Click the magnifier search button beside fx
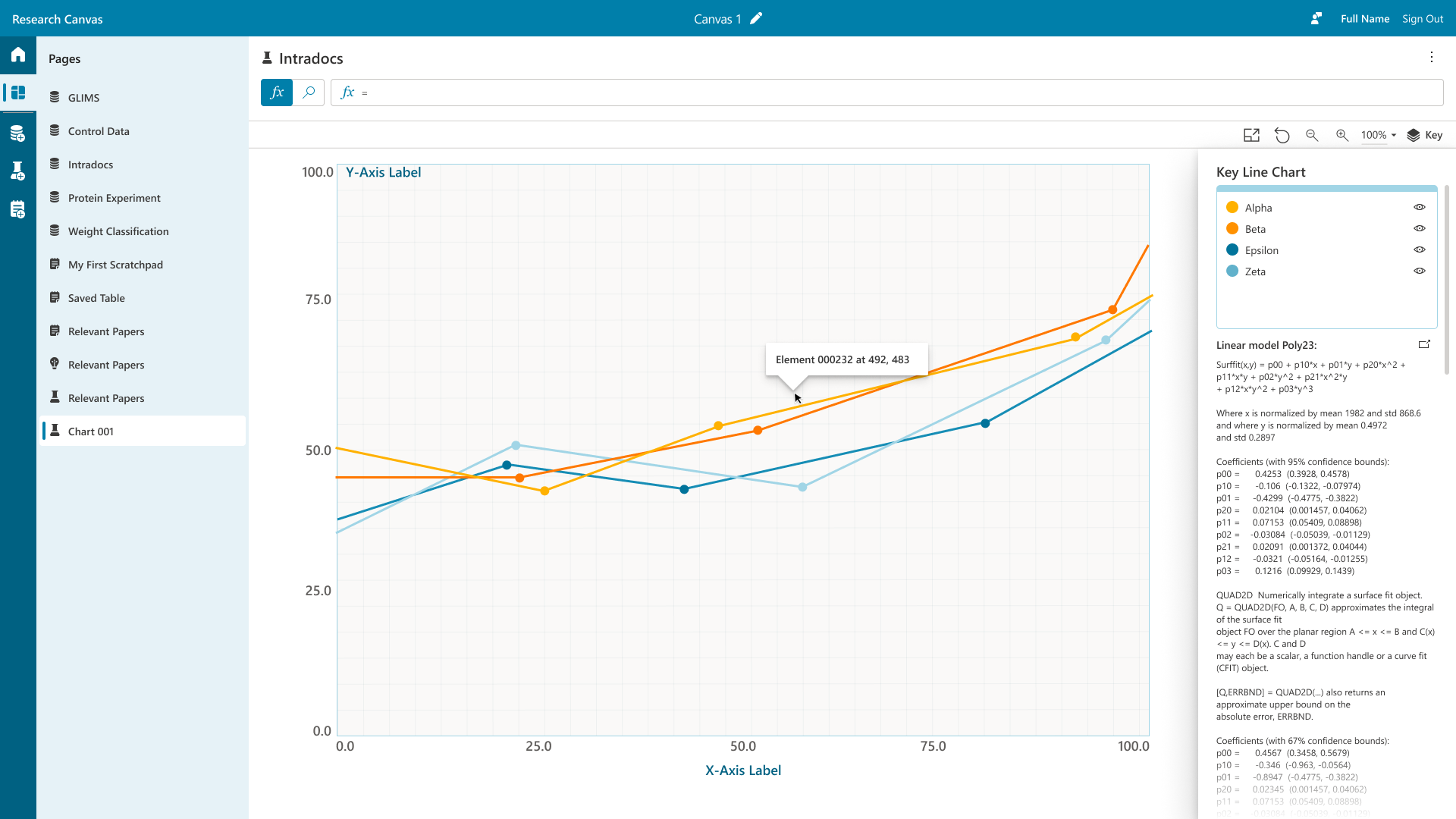This screenshot has height=819, width=1456. pos(309,93)
